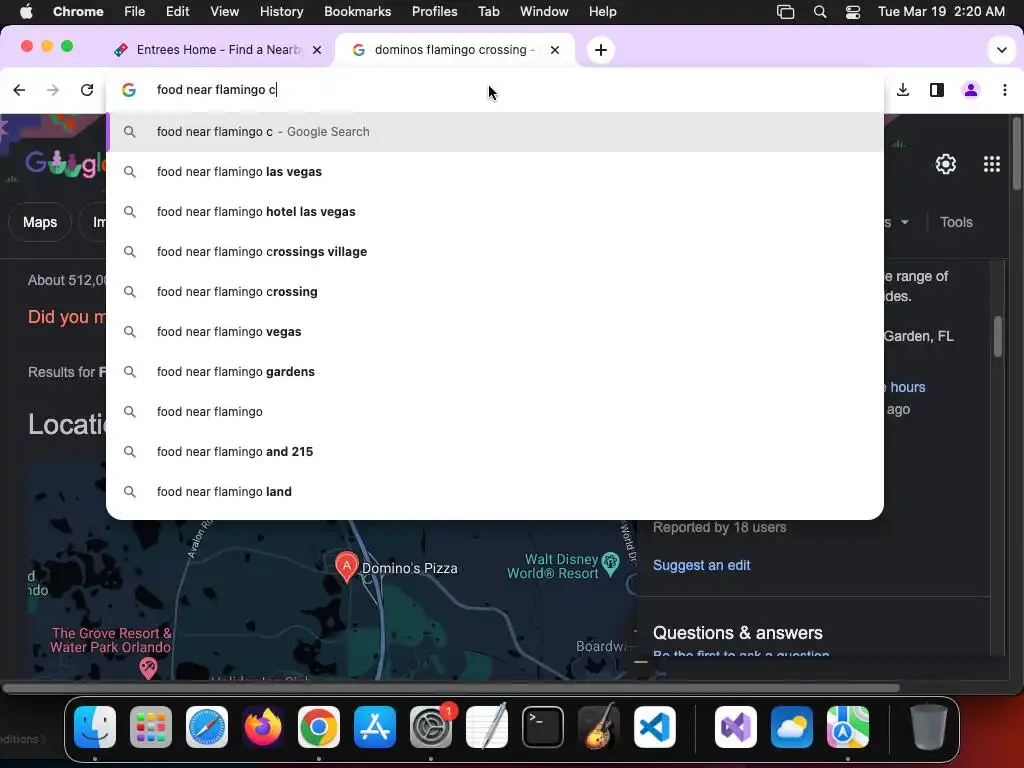1024x768 pixels.
Task: Toggle the Chrome side panel icon
Action: coord(936,90)
